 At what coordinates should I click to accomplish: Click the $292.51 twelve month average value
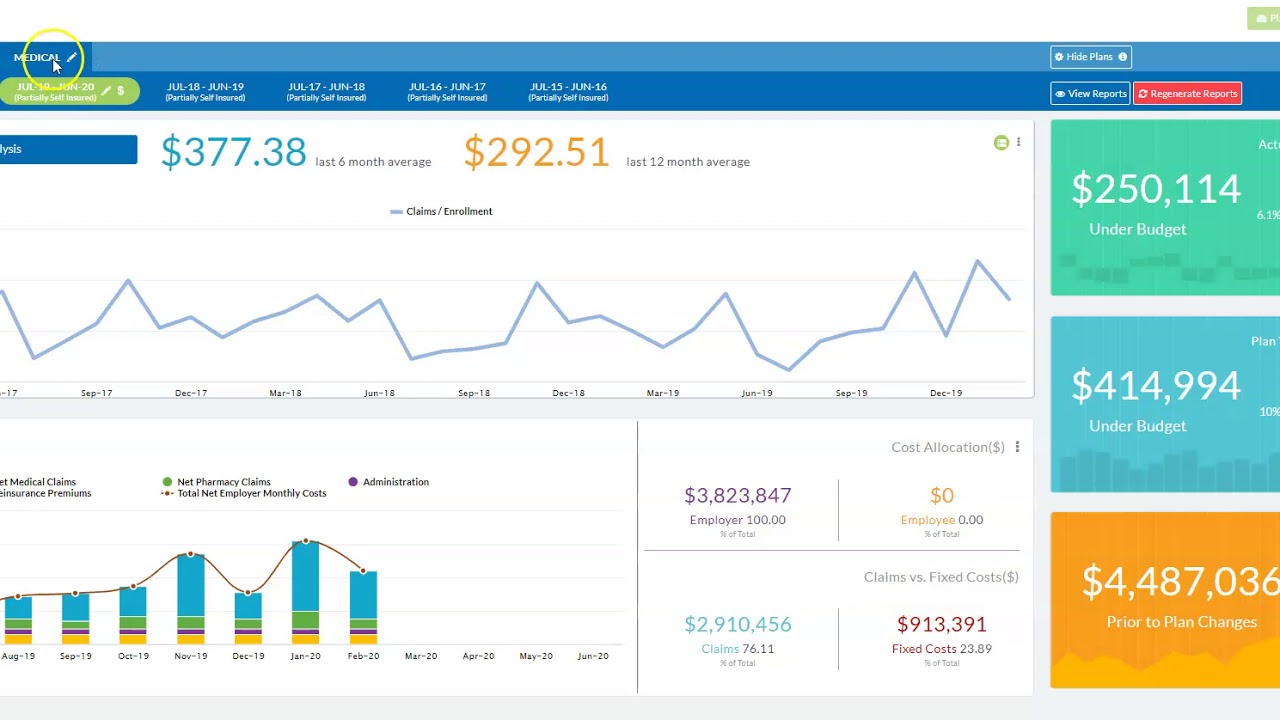[x=536, y=152]
